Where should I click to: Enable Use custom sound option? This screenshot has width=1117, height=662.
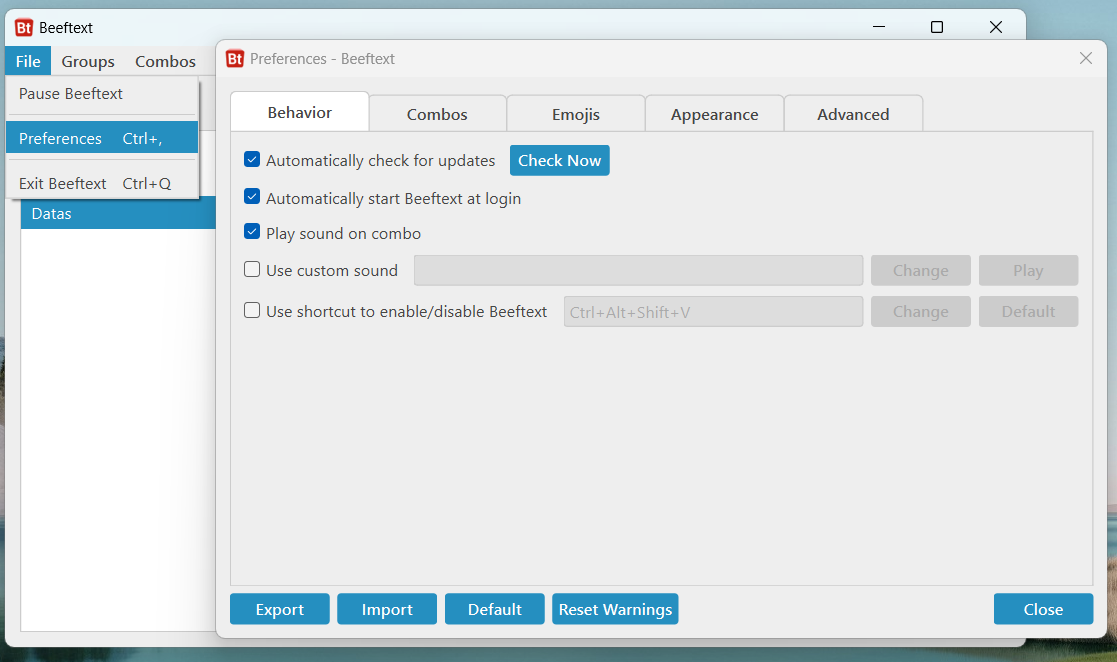[252, 270]
